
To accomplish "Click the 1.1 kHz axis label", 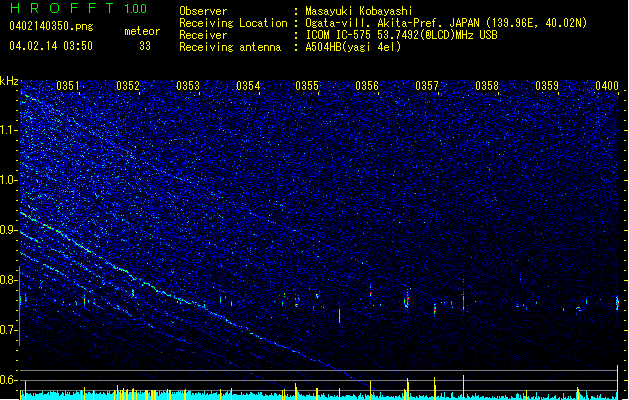I will coord(9,130).
